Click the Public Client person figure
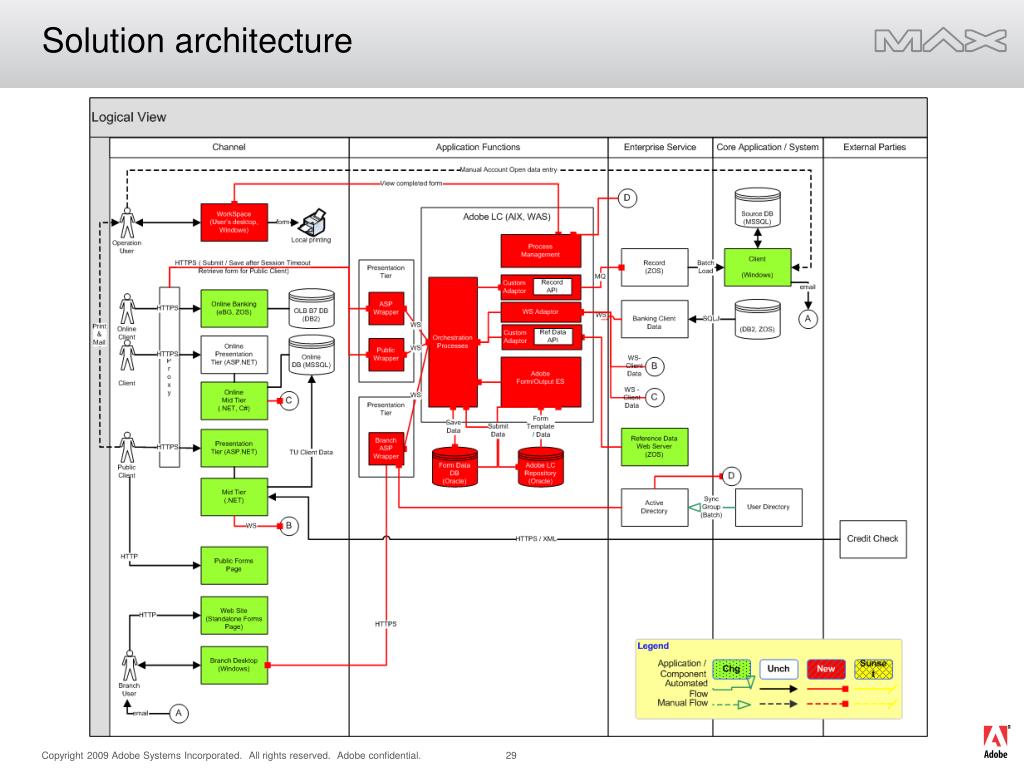This screenshot has height=768, width=1024. 127,447
